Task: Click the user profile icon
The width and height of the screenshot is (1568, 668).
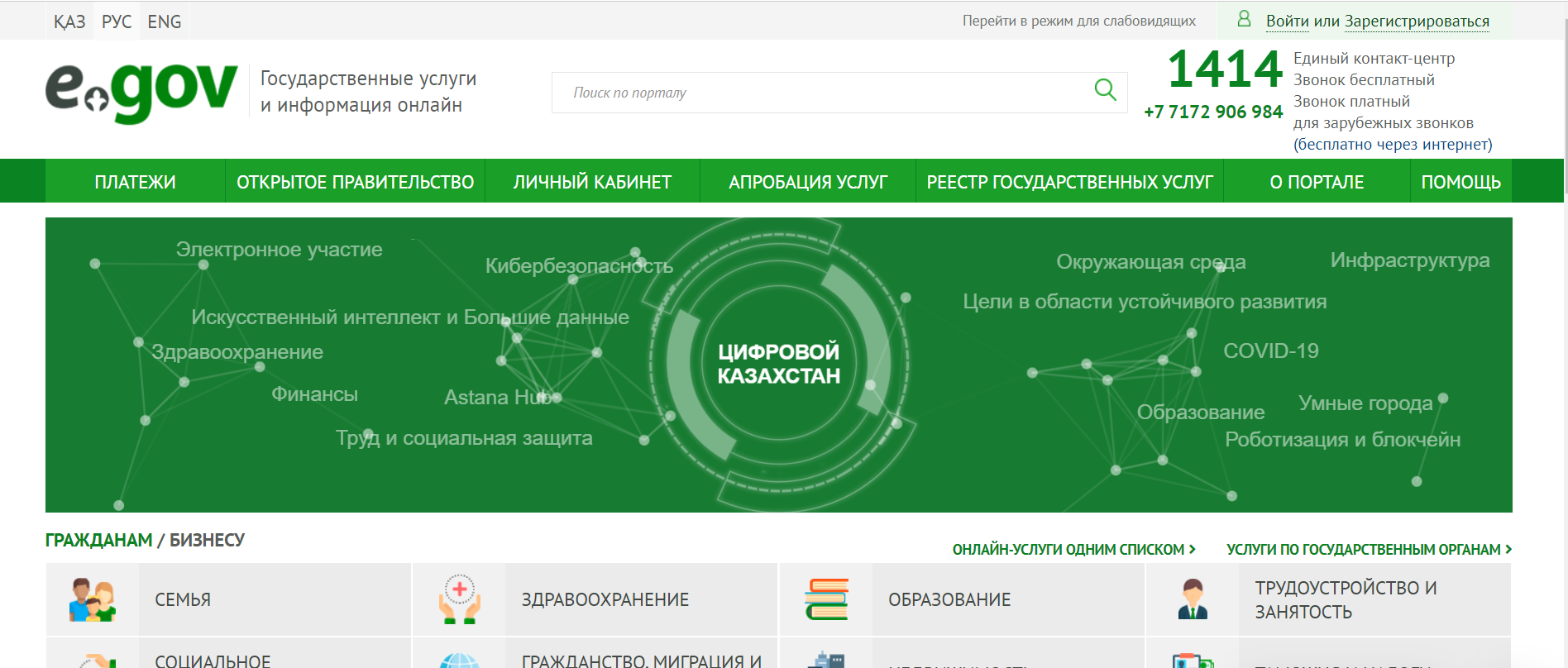Action: 1244,19
